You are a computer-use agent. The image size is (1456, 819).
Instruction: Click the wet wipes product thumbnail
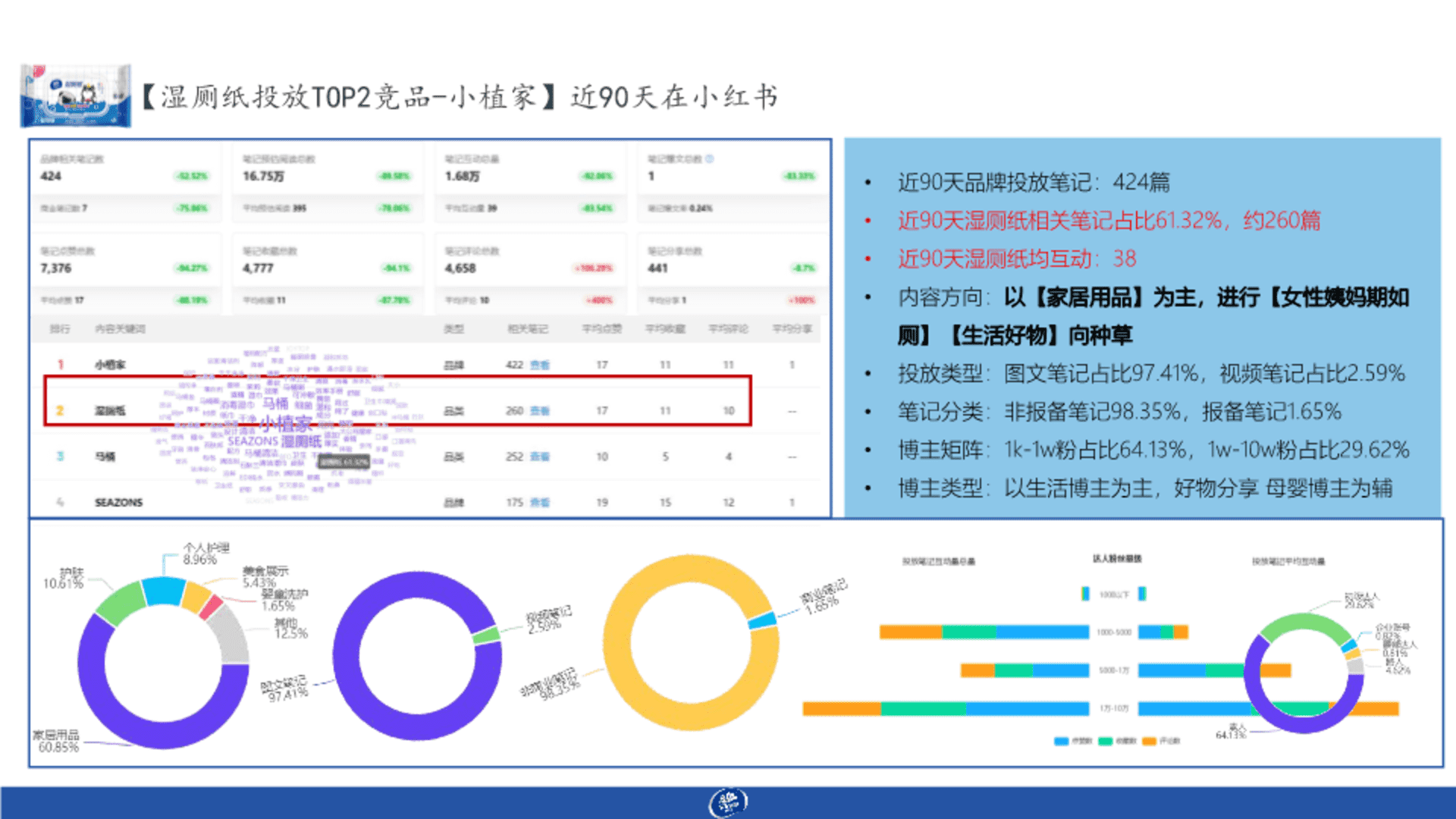click(76, 96)
